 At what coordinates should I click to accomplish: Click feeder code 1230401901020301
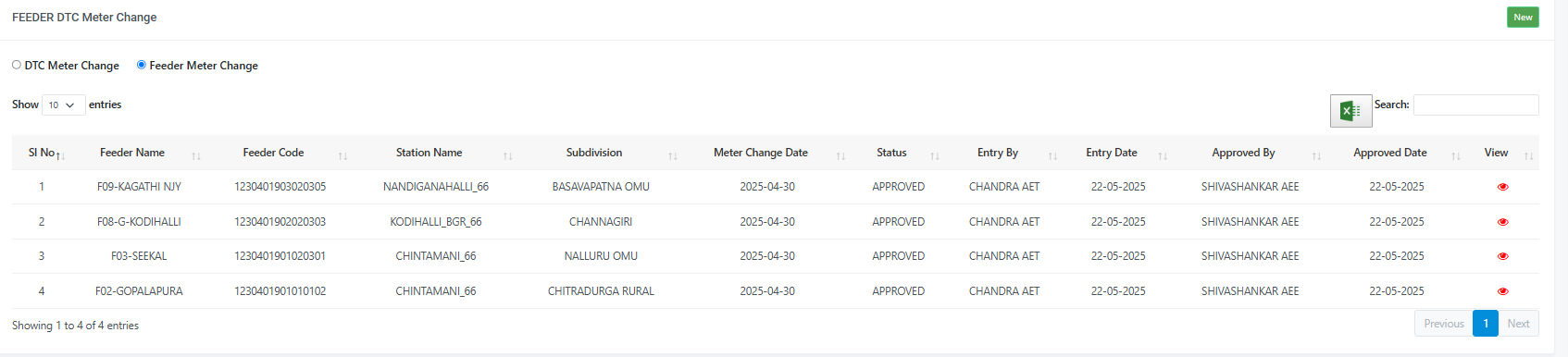coord(280,256)
